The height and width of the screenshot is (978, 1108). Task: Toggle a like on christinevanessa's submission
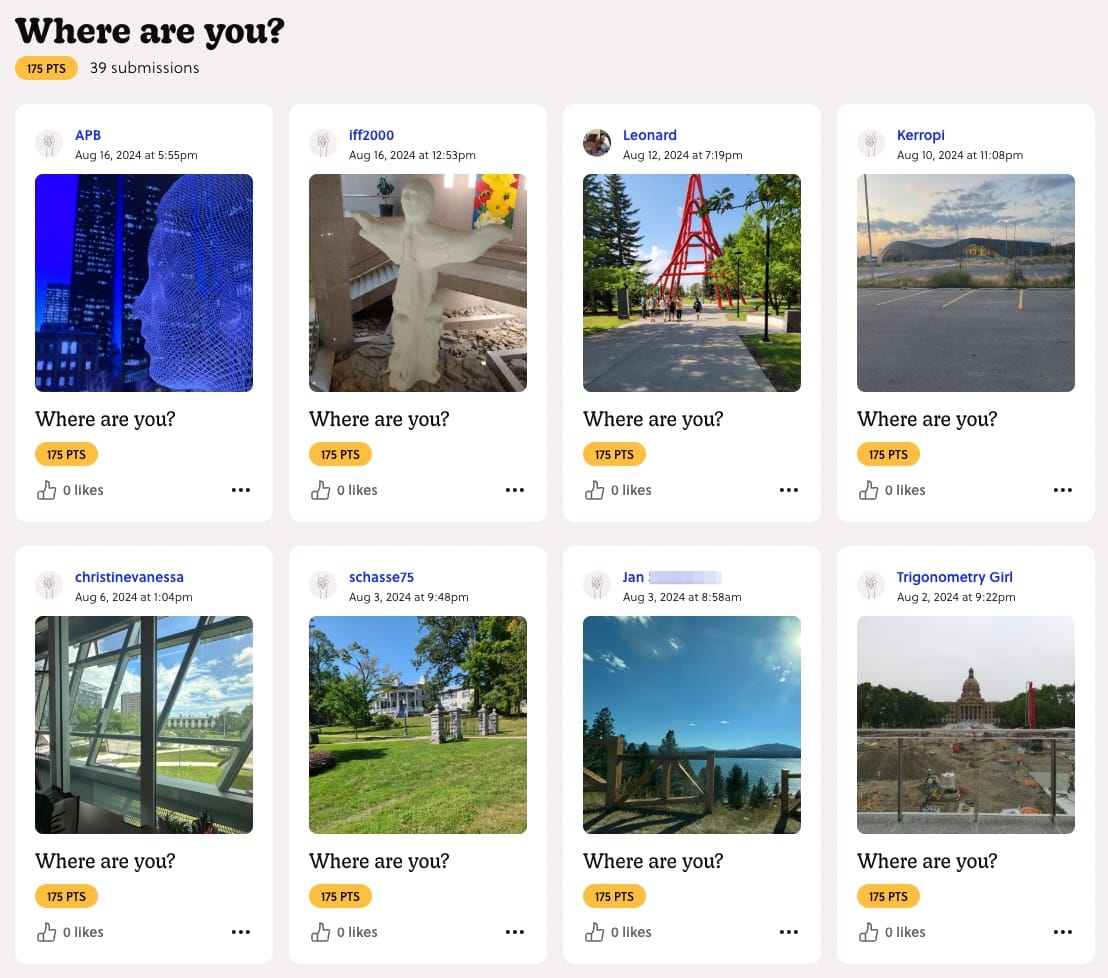(46, 932)
